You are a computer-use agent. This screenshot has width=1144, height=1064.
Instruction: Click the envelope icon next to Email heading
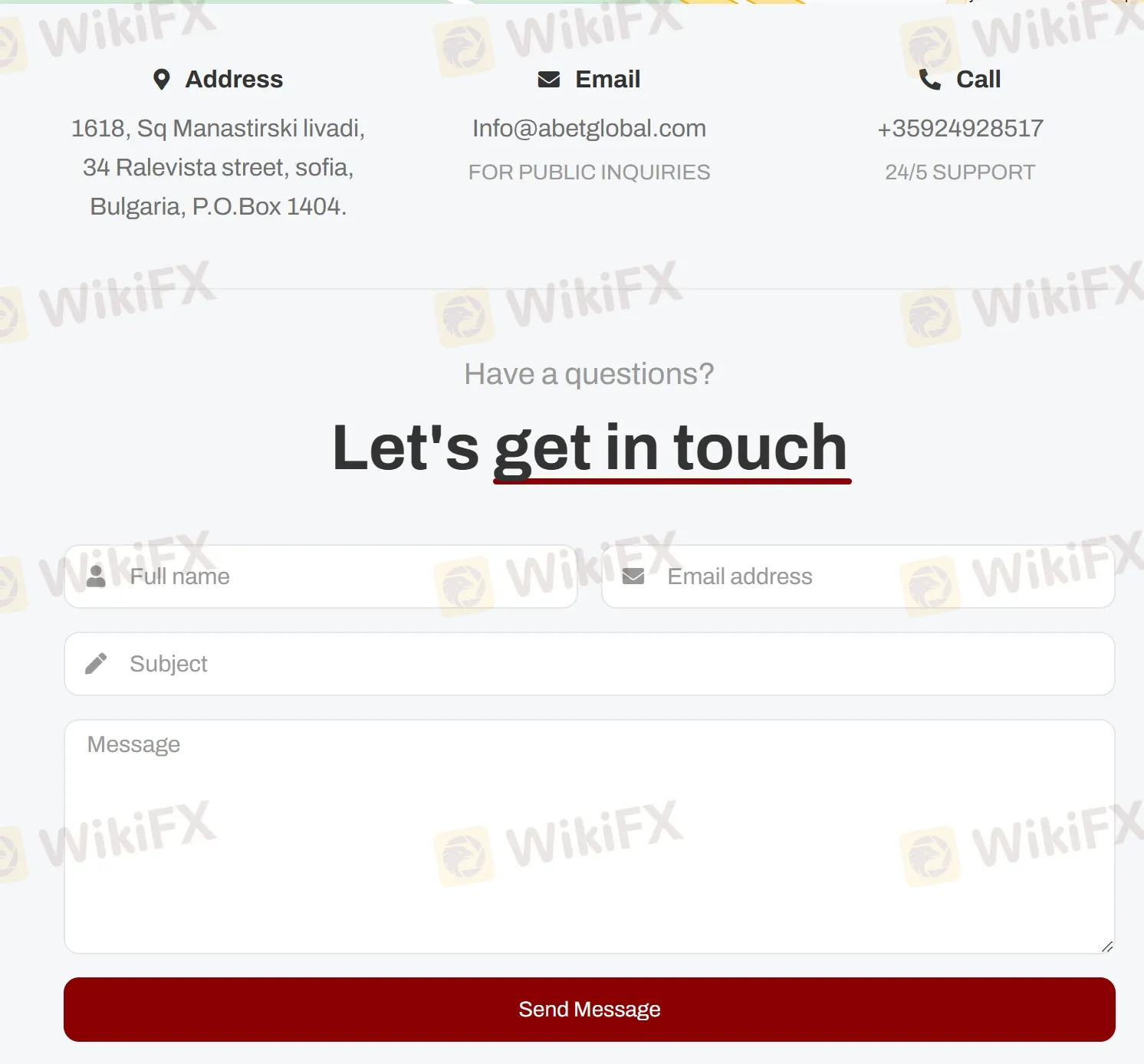click(549, 80)
